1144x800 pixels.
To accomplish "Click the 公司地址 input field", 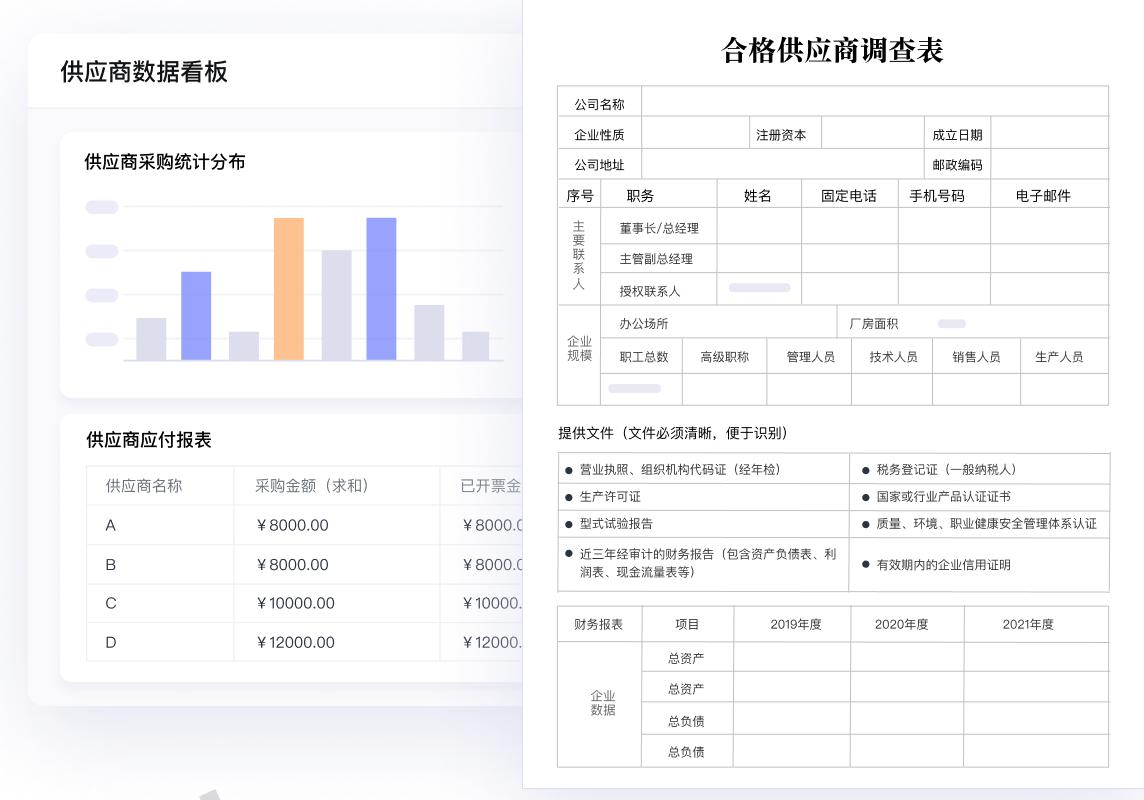I will (x=783, y=163).
